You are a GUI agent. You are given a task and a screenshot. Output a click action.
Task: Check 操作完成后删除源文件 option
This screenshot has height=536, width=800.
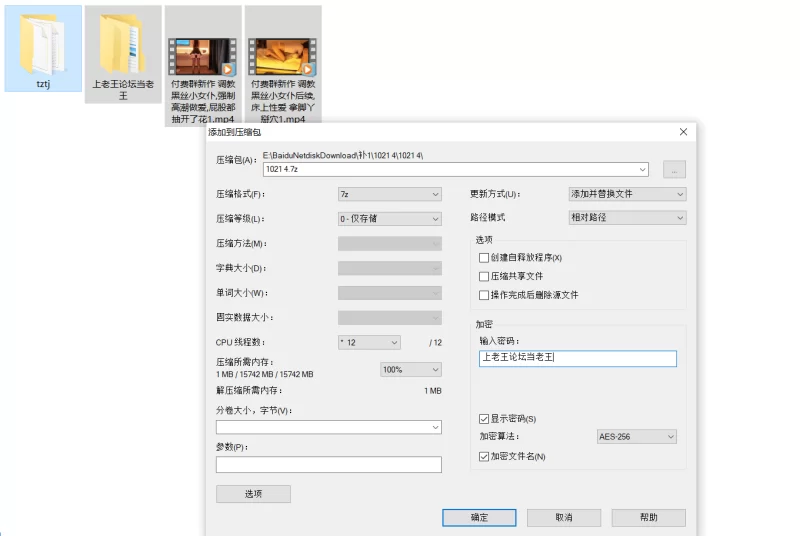tap(485, 295)
